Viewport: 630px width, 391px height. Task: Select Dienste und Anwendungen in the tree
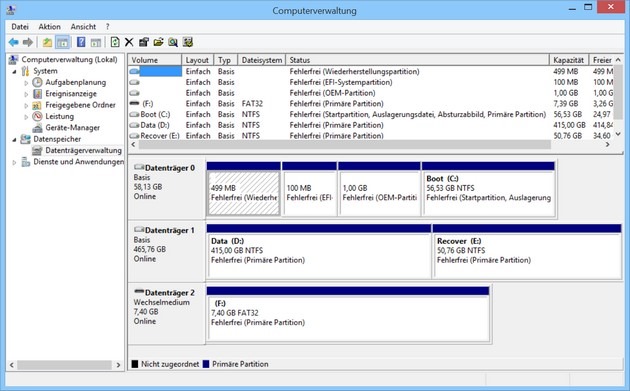pyautogui.click(x=78, y=162)
